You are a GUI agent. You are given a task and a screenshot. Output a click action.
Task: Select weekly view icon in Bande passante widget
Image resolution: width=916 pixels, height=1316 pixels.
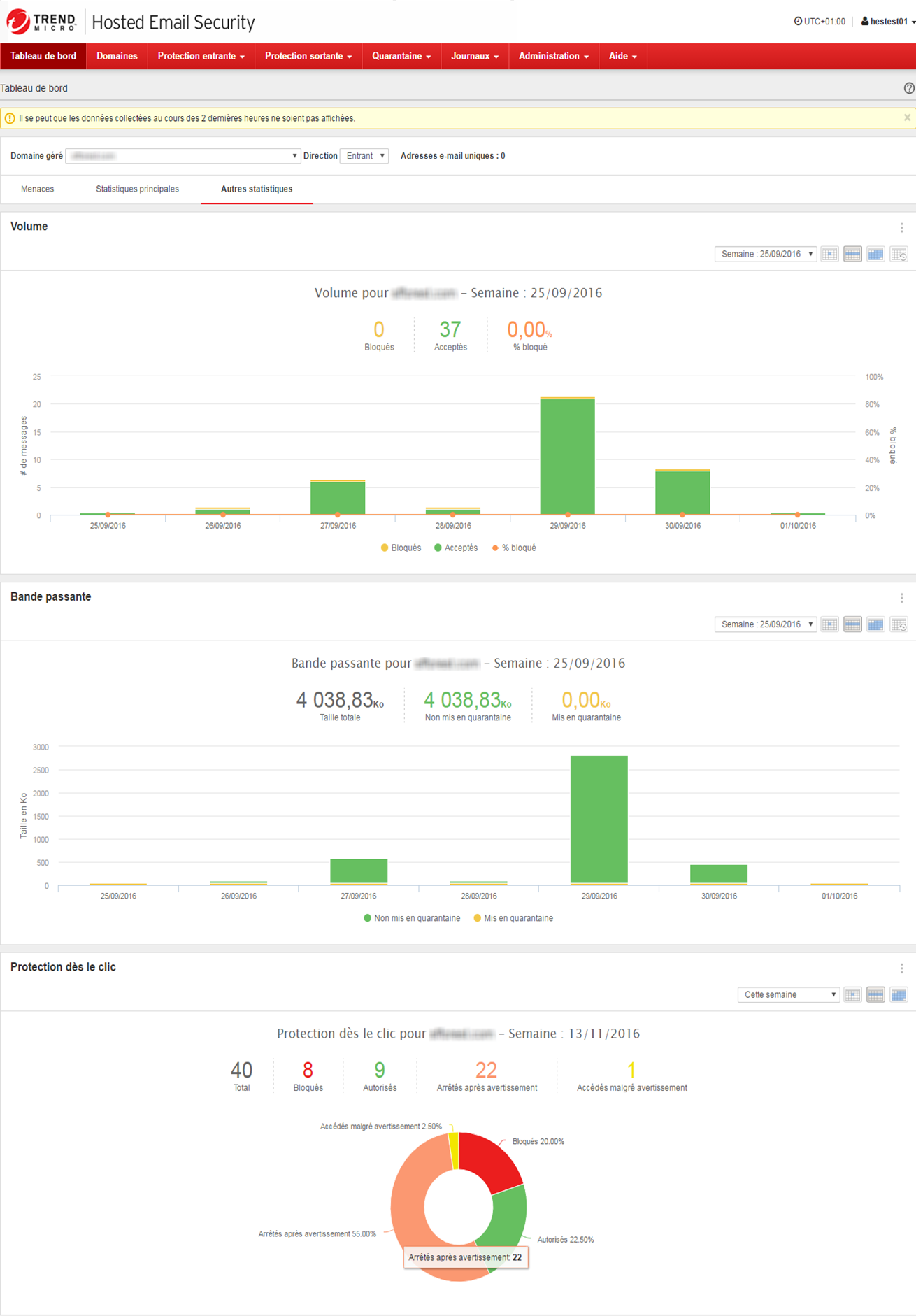click(x=852, y=624)
